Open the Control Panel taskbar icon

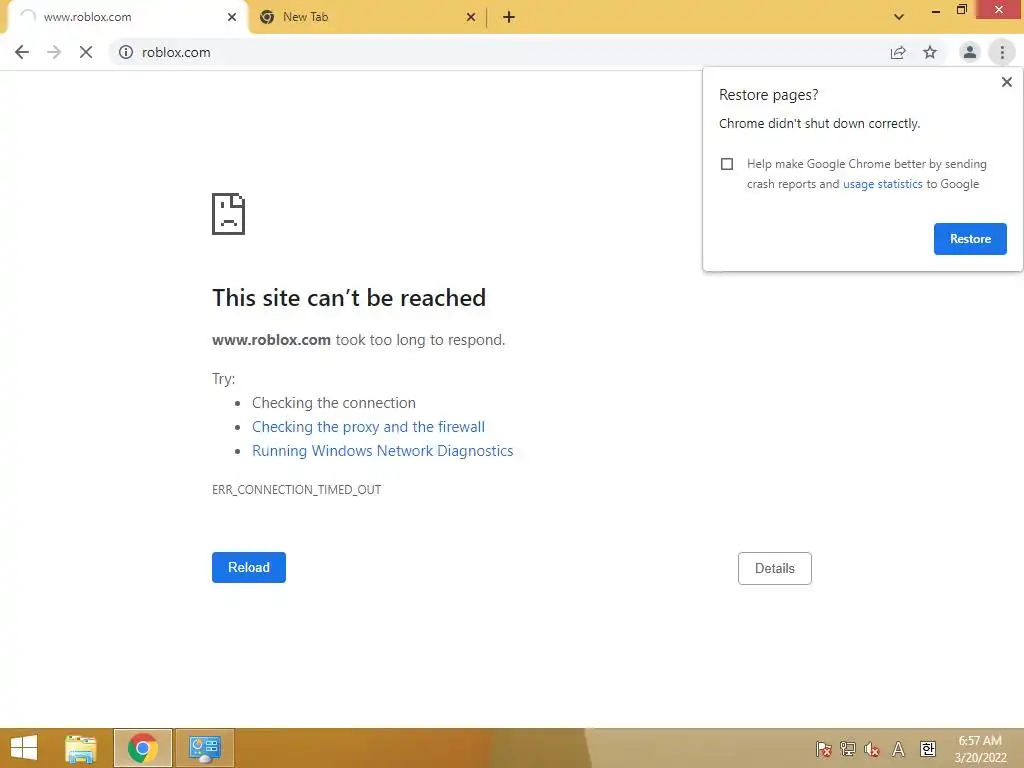(204, 748)
